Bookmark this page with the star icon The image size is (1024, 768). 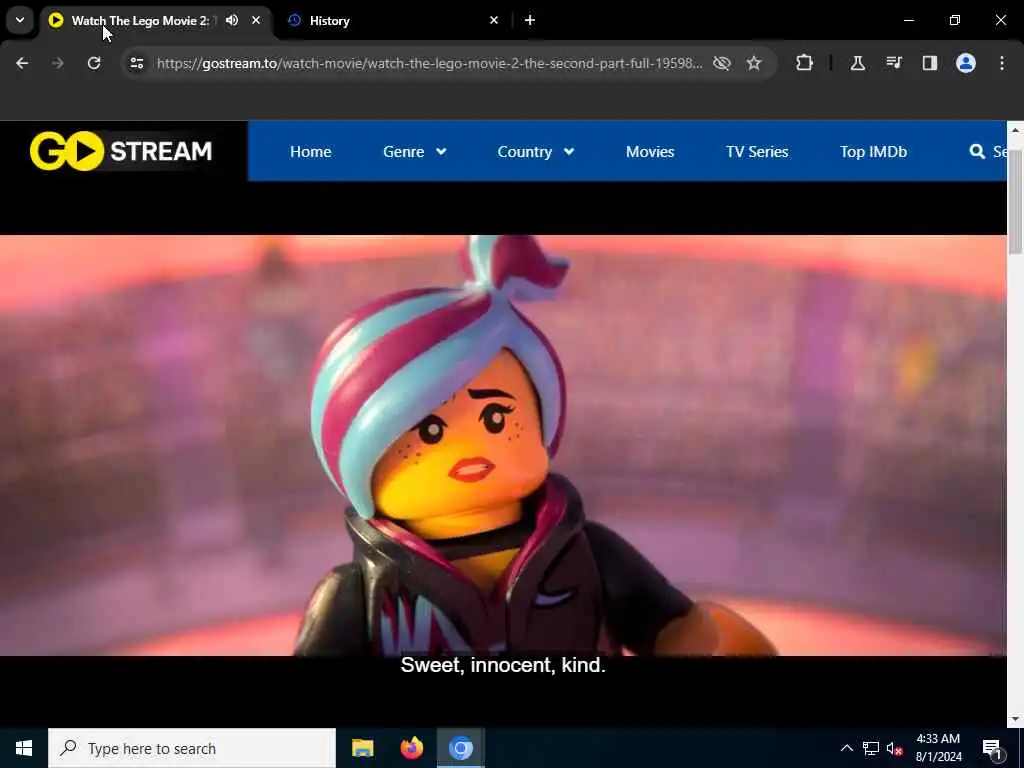(x=754, y=63)
